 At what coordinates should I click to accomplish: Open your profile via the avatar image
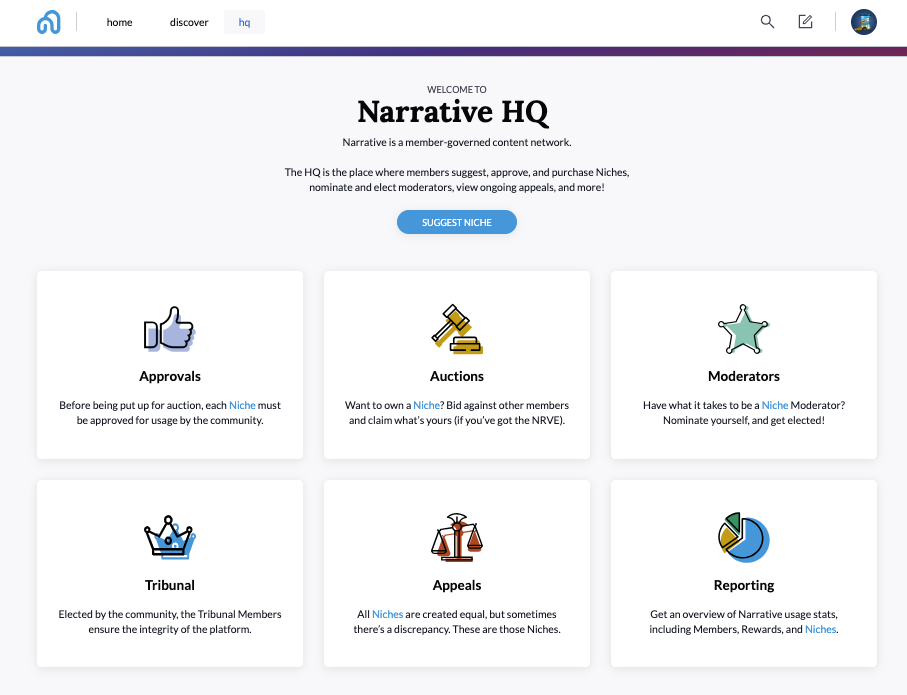pyautogui.click(x=861, y=21)
